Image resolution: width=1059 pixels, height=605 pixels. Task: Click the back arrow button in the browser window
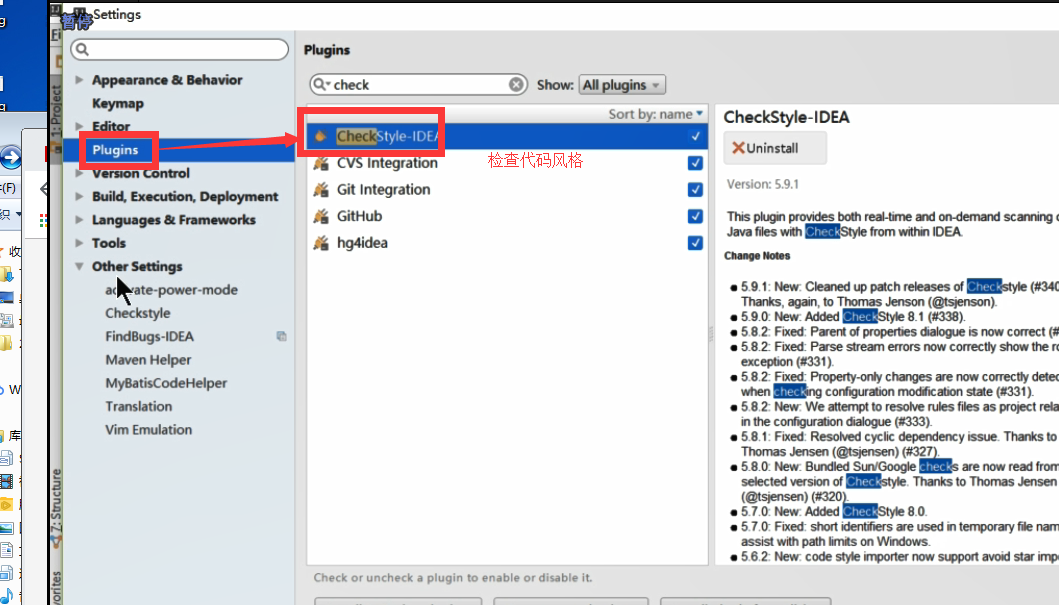pos(10,158)
